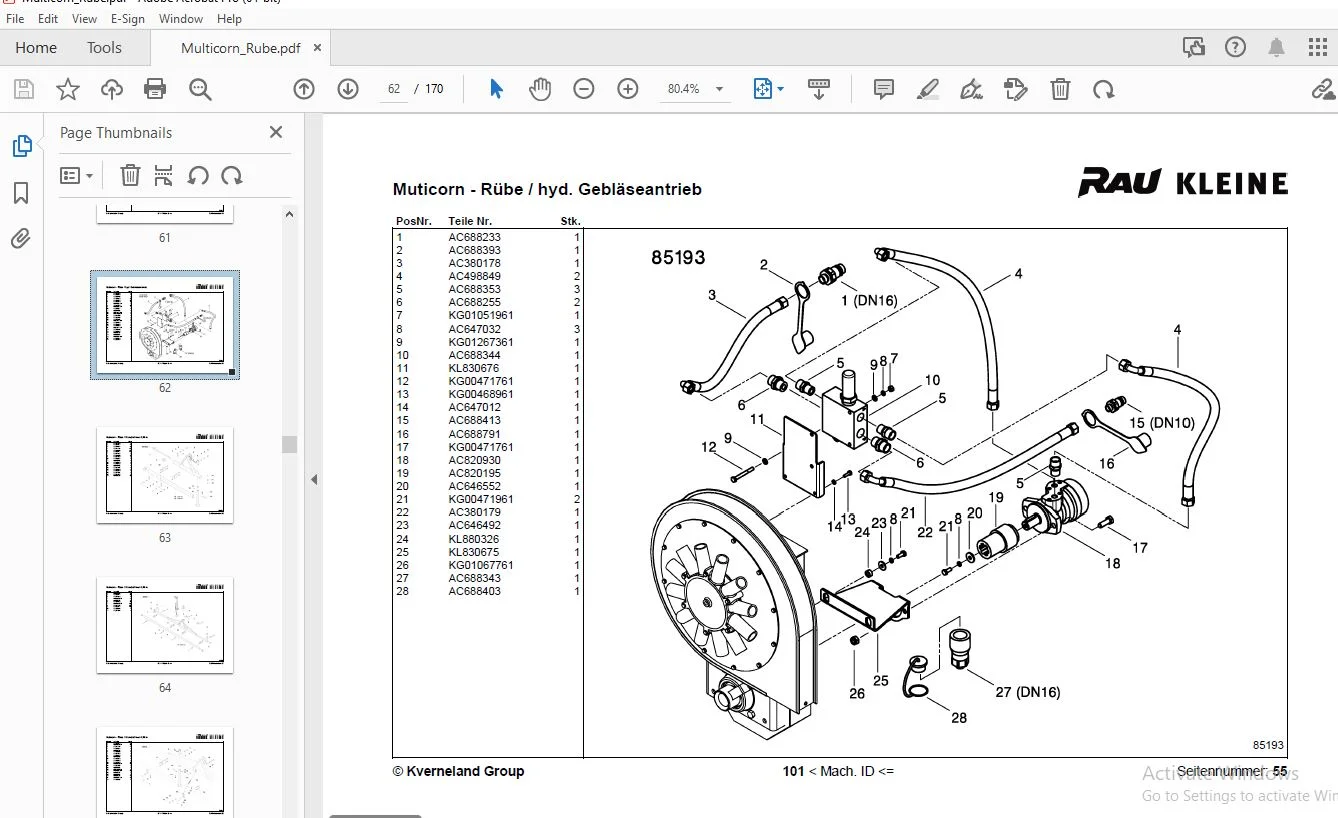Click the Kverneland Group copyright text
This screenshot has height=818, width=1338.
point(458,771)
